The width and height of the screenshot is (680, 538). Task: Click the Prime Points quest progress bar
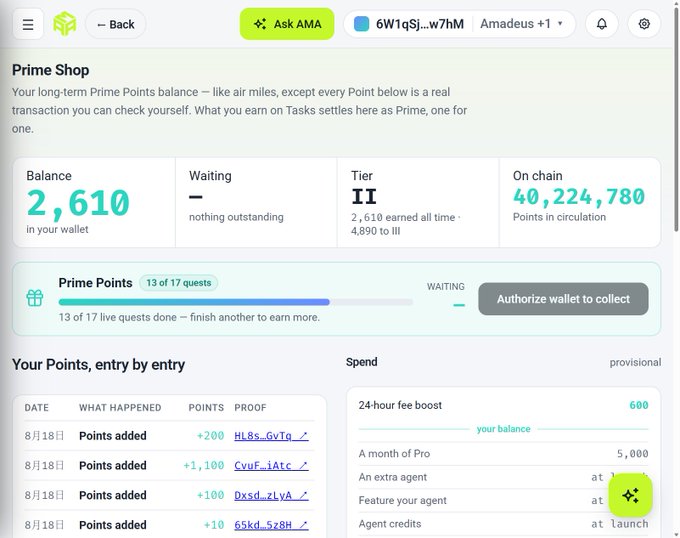(x=235, y=302)
